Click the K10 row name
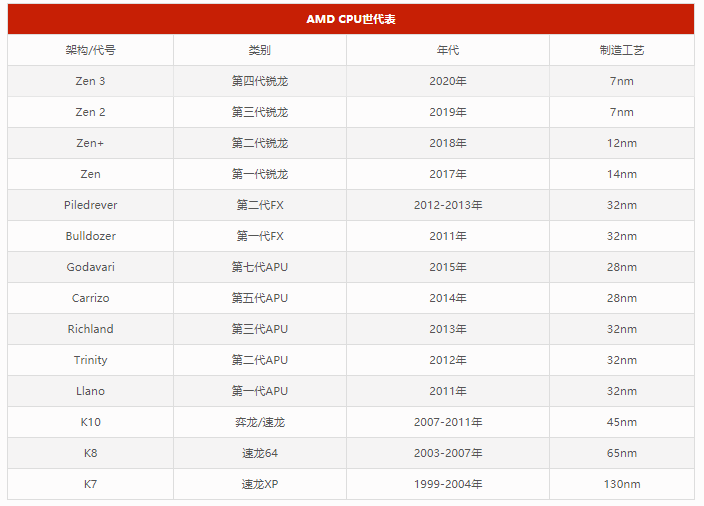 pos(90,422)
